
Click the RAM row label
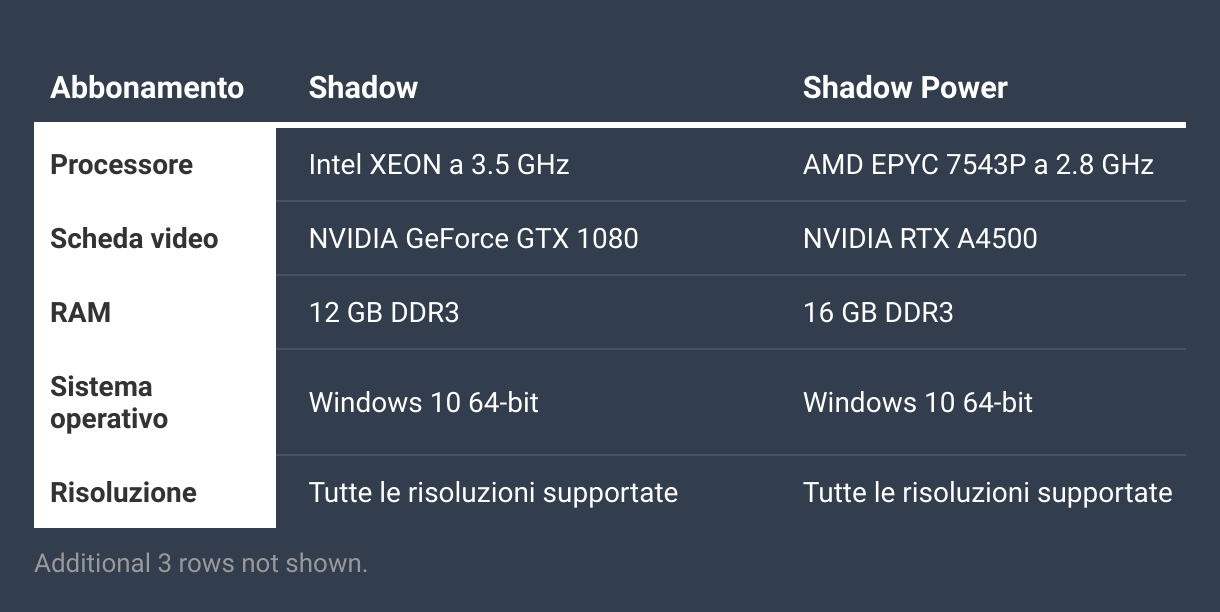[80, 312]
